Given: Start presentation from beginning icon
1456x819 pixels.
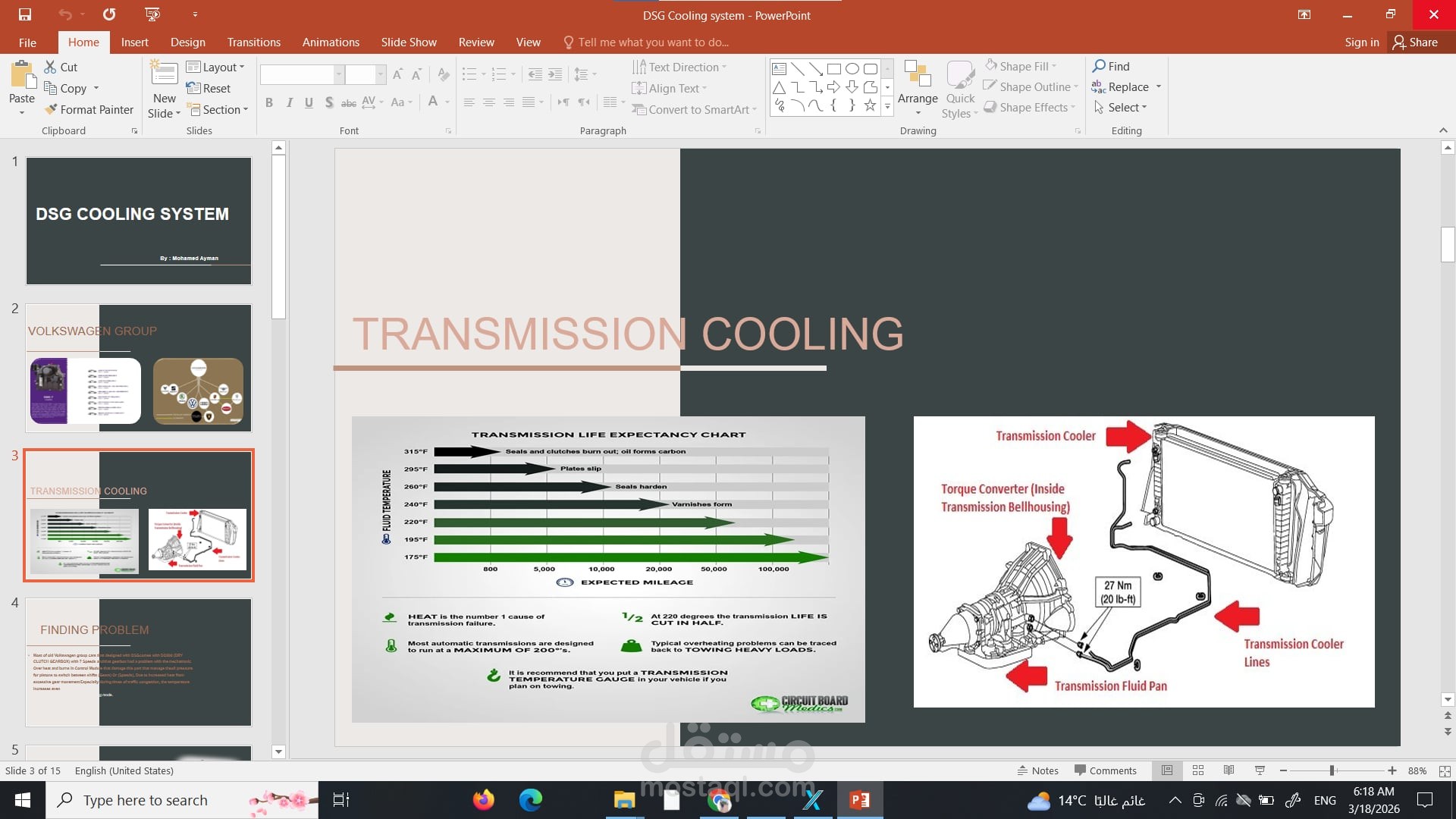Looking at the screenshot, I should (152, 14).
